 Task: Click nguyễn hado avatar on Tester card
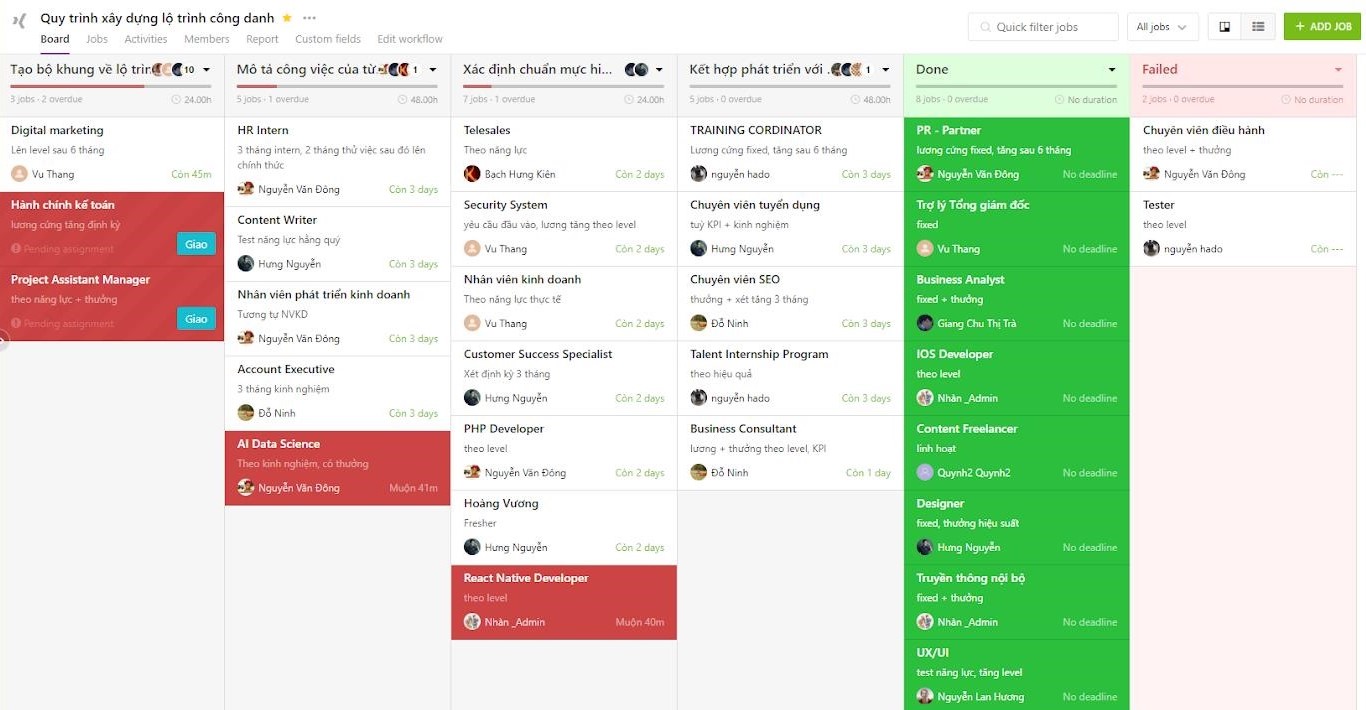pos(1152,249)
